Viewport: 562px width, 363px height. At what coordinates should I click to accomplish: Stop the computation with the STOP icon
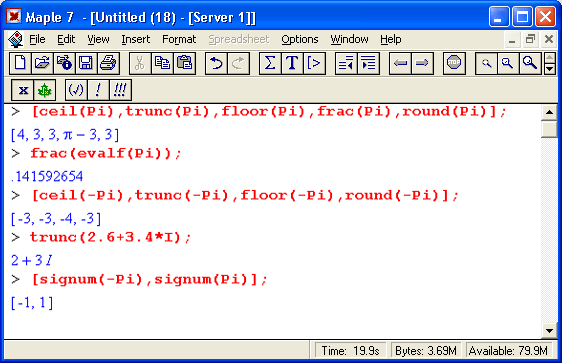click(x=454, y=63)
